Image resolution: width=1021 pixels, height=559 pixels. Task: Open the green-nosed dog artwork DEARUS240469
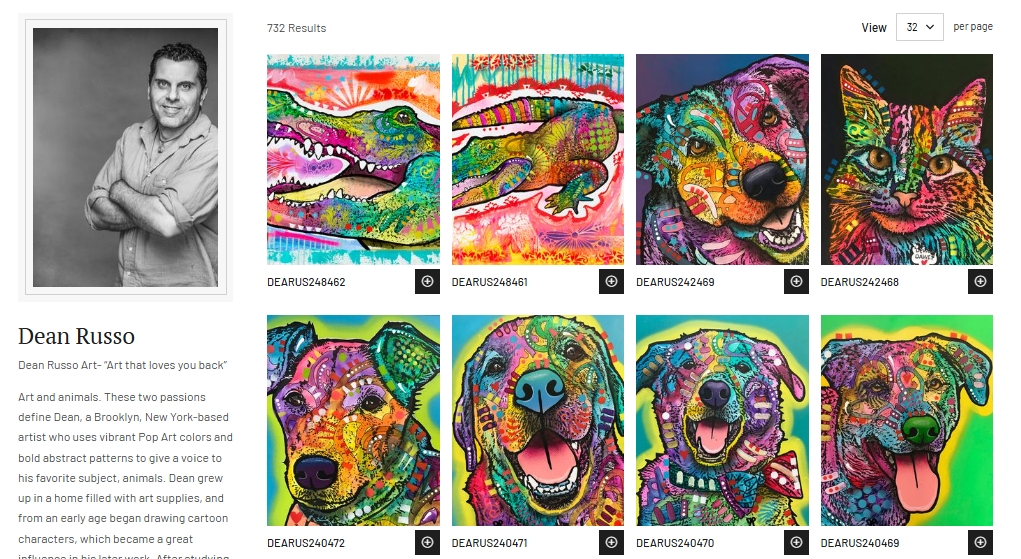click(x=906, y=420)
